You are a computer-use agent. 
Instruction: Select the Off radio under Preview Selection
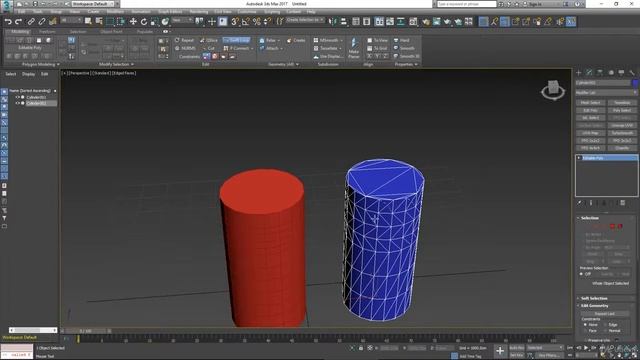tap(581, 274)
